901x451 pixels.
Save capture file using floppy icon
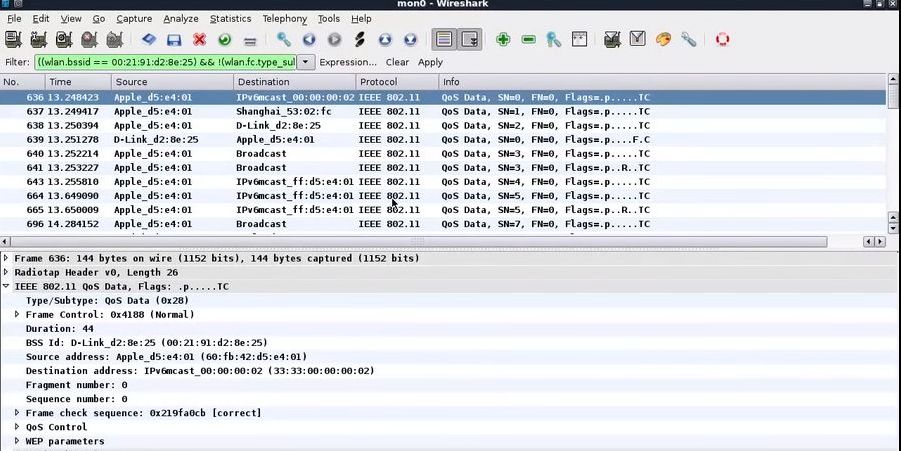pos(174,40)
